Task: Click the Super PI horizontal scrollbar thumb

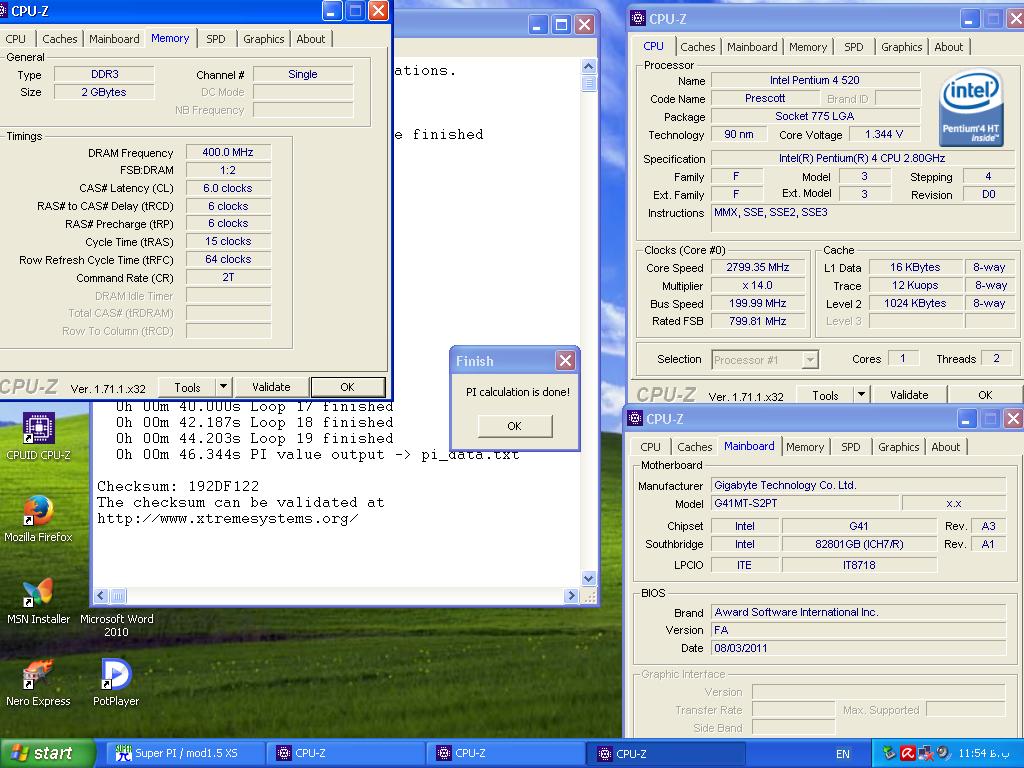Action: click(x=118, y=596)
